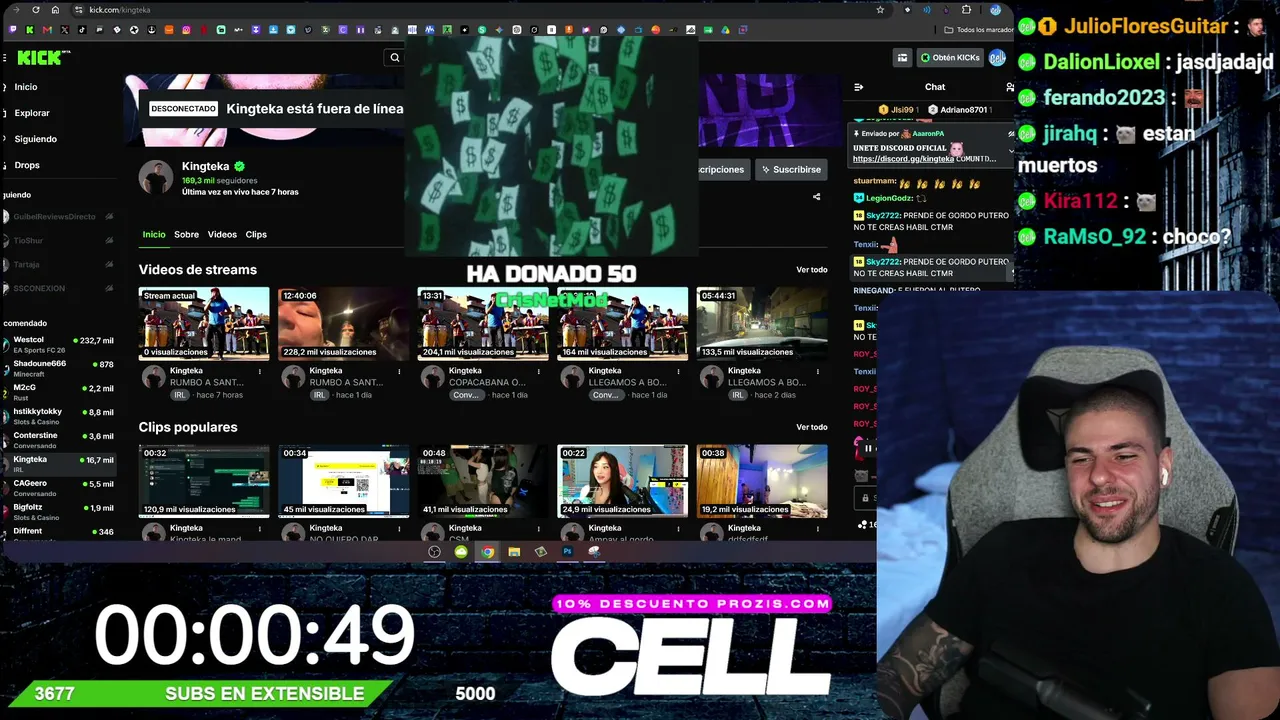Play the 05:44:31 stream video

762,323
